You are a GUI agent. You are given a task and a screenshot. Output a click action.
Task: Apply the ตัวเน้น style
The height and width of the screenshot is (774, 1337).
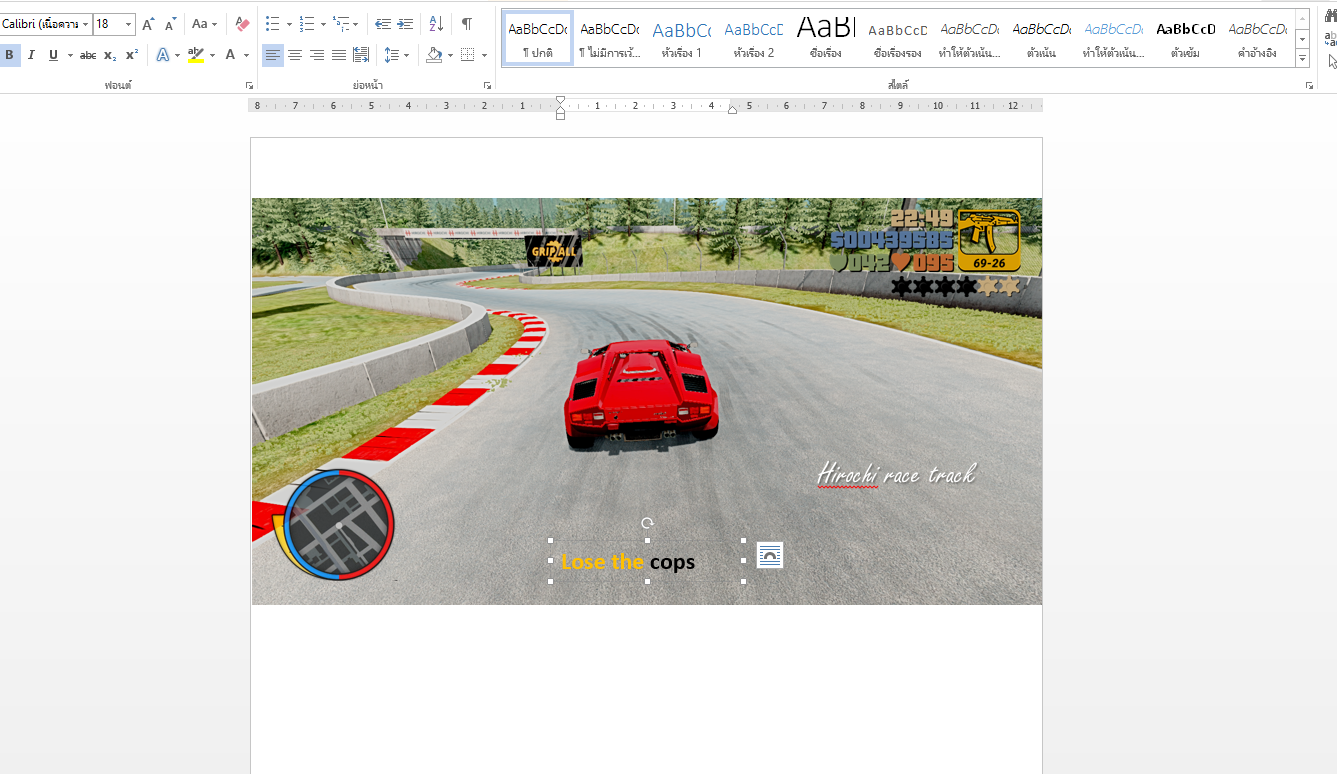pos(1042,39)
